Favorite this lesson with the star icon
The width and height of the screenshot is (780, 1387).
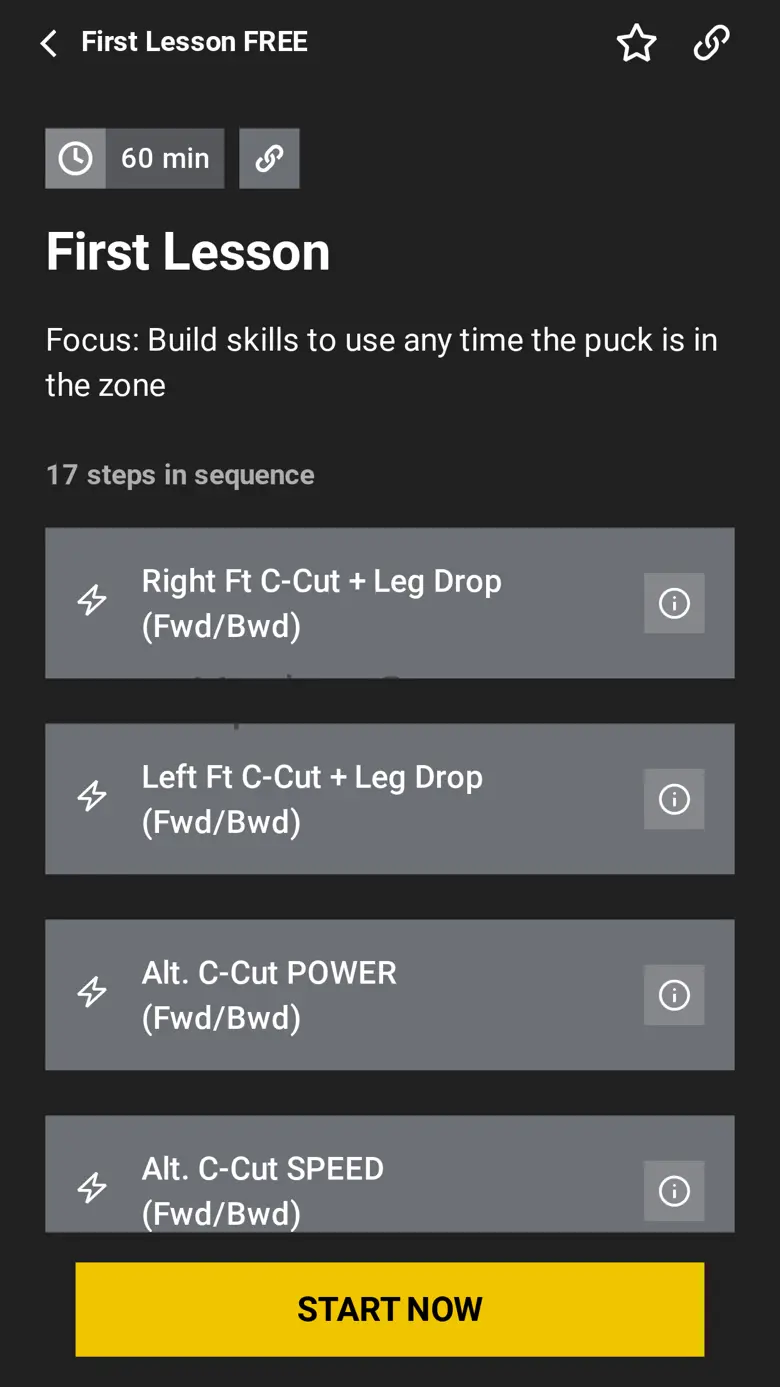point(636,43)
